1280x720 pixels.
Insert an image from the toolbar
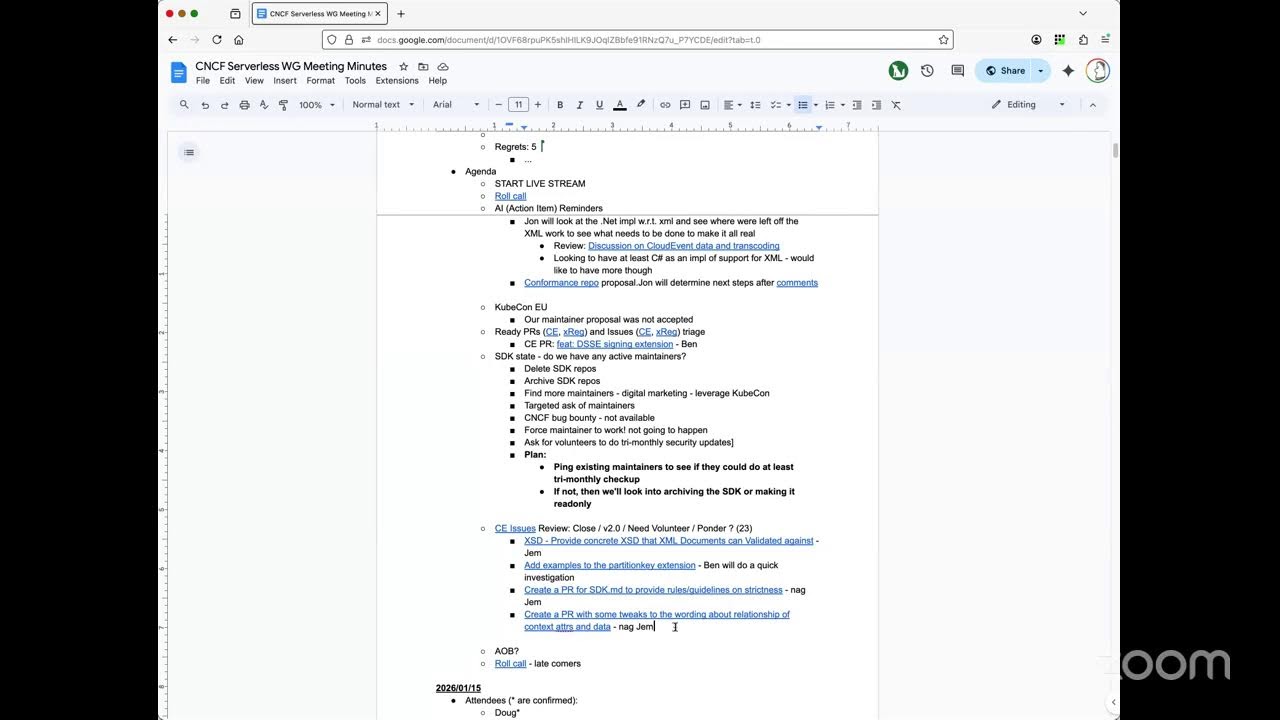tap(705, 104)
